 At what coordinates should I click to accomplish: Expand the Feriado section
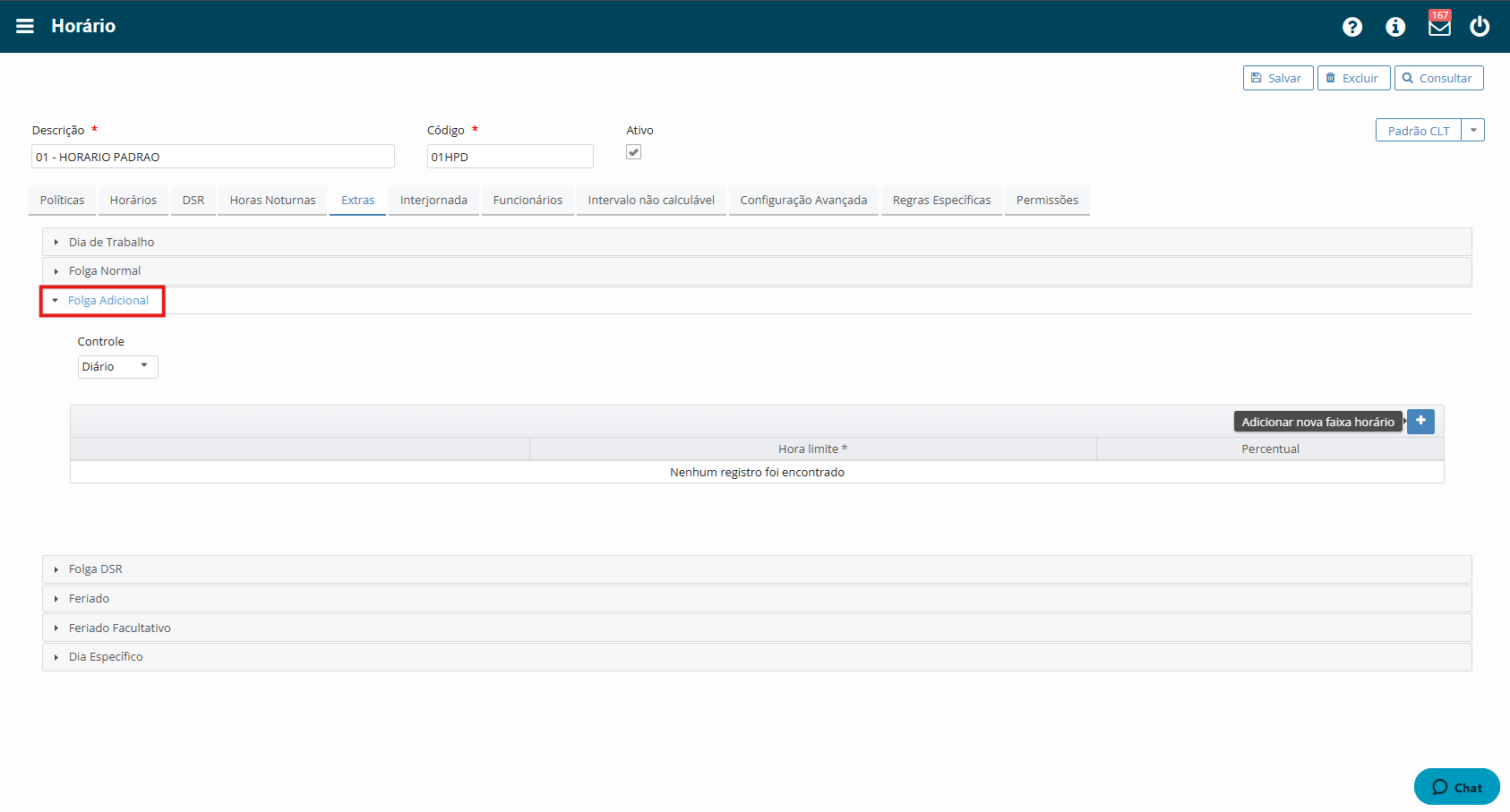click(757, 599)
